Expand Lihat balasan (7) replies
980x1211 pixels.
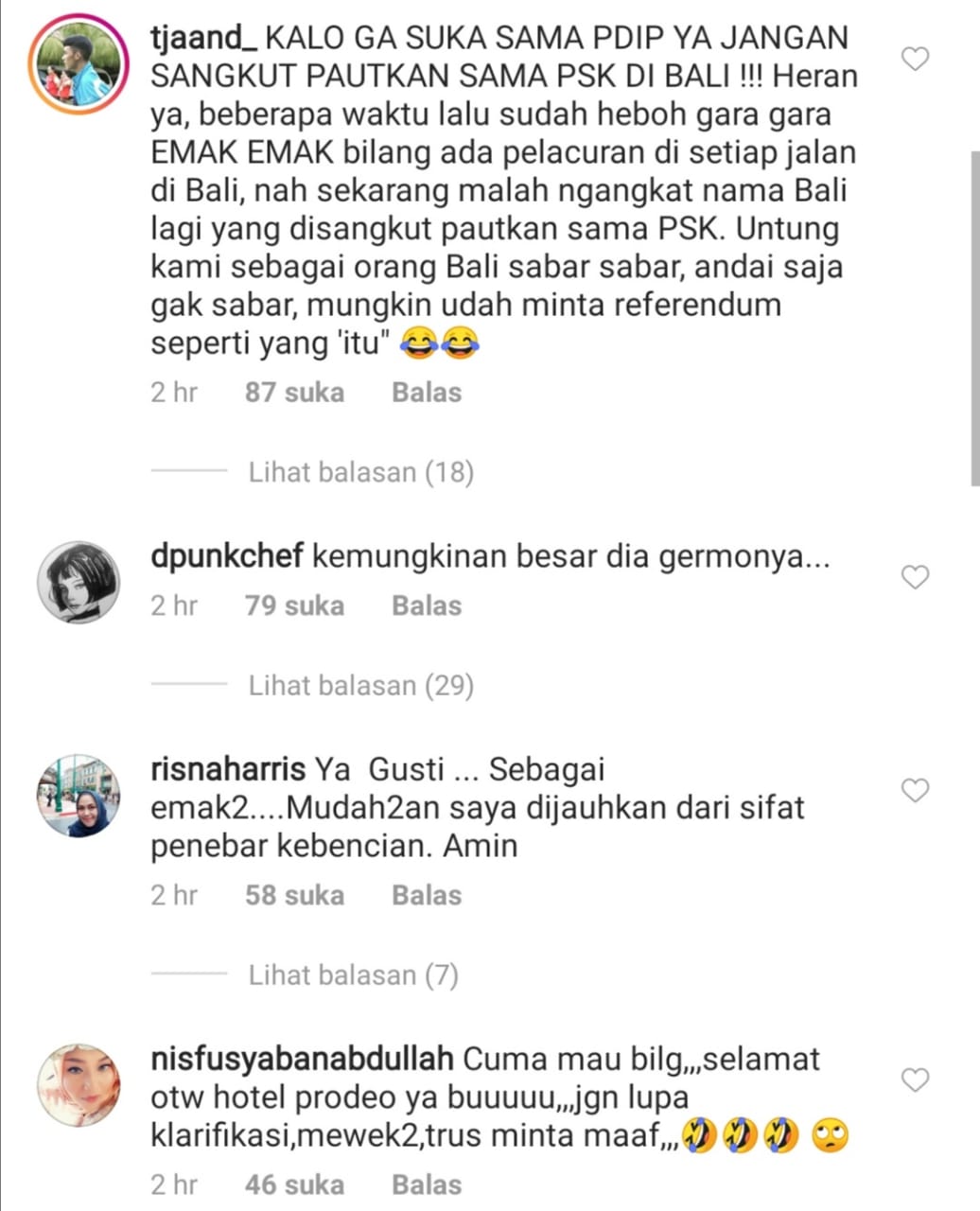pos(353,974)
